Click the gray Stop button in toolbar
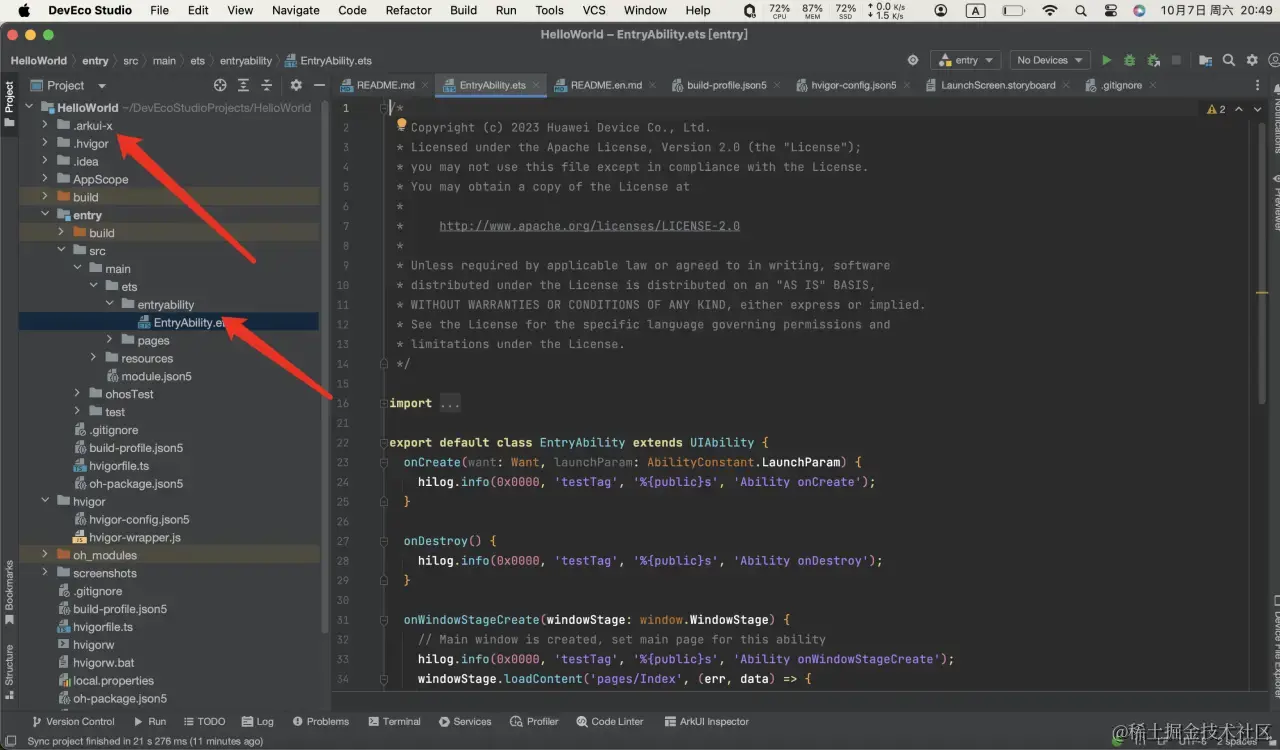Image resolution: width=1280 pixels, height=750 pixels. [x=1177, y=60]
